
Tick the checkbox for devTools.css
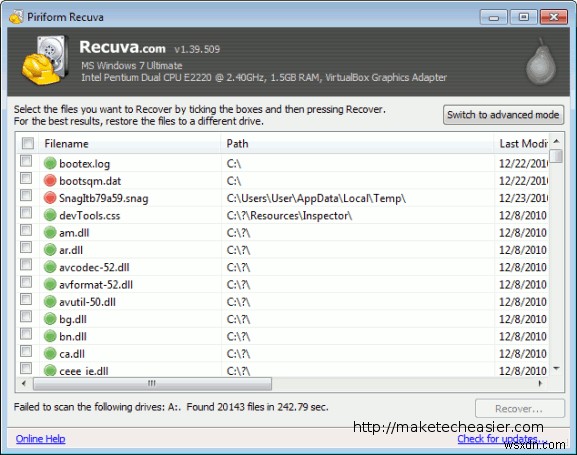pyautogui.click(x=26, y=213)
